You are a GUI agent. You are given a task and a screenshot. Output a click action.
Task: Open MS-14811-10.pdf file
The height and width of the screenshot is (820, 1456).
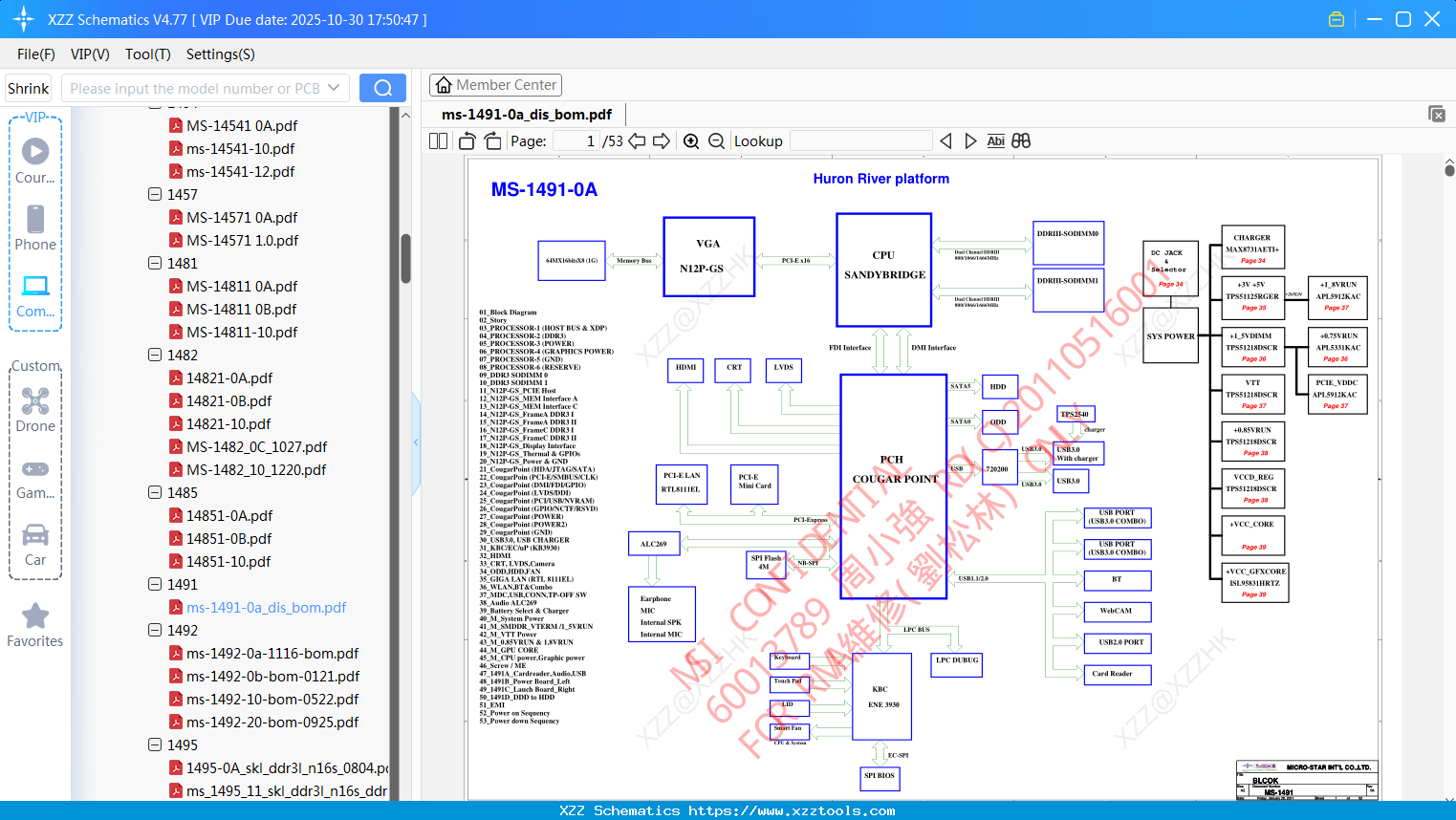(x=242, y=332)
